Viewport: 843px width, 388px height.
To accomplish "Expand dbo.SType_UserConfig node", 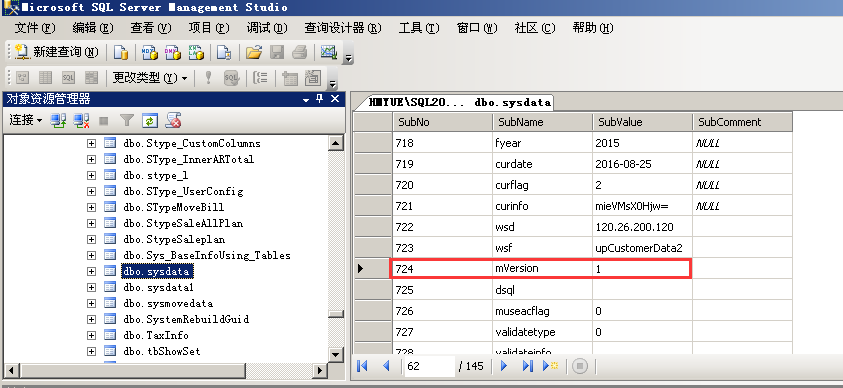I will 91,191.
